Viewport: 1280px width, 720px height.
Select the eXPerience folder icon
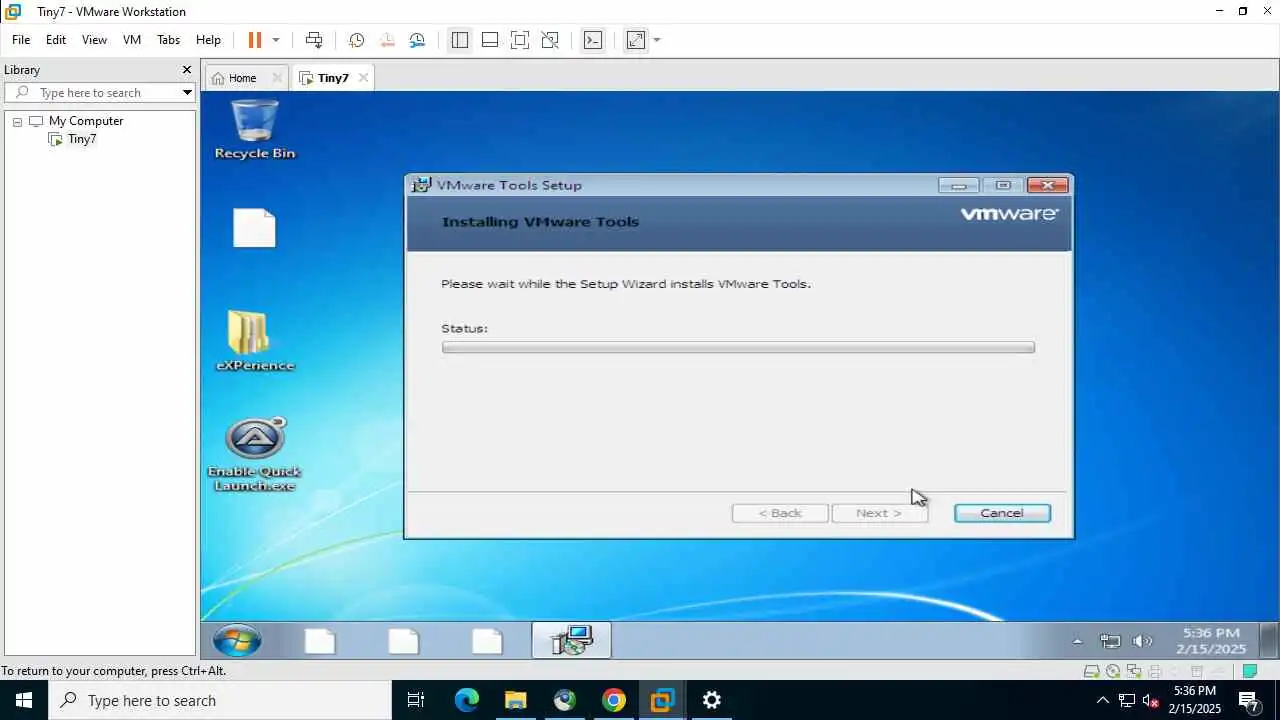click(x=255, y=340)
